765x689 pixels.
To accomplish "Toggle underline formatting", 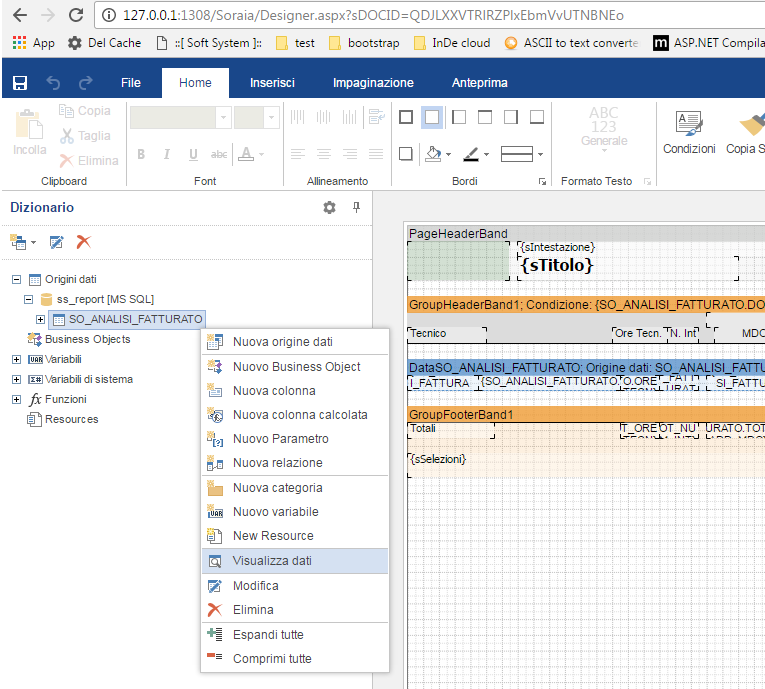I will tap(193, 155).
